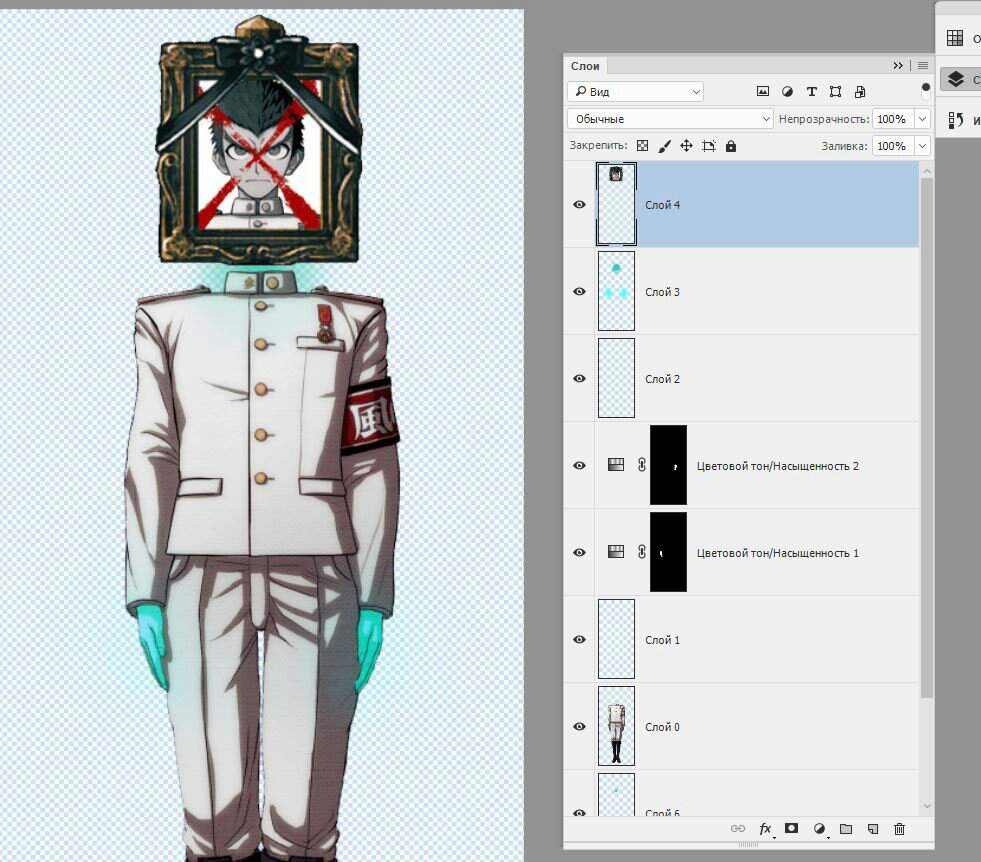Click layer name Слой 0

[x=663, y=727]
